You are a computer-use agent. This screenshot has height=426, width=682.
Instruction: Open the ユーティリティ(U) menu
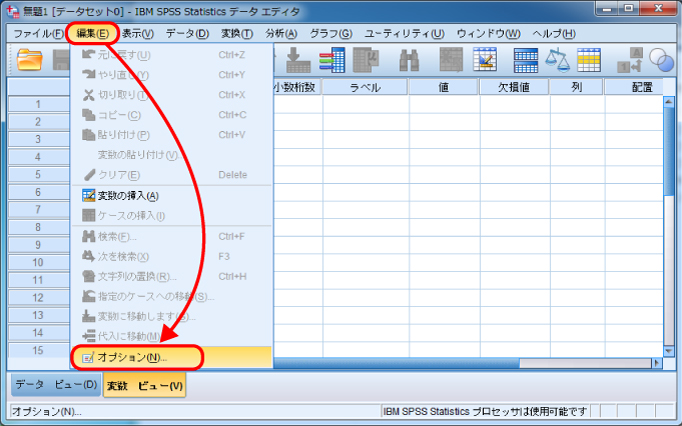point(404,33)
